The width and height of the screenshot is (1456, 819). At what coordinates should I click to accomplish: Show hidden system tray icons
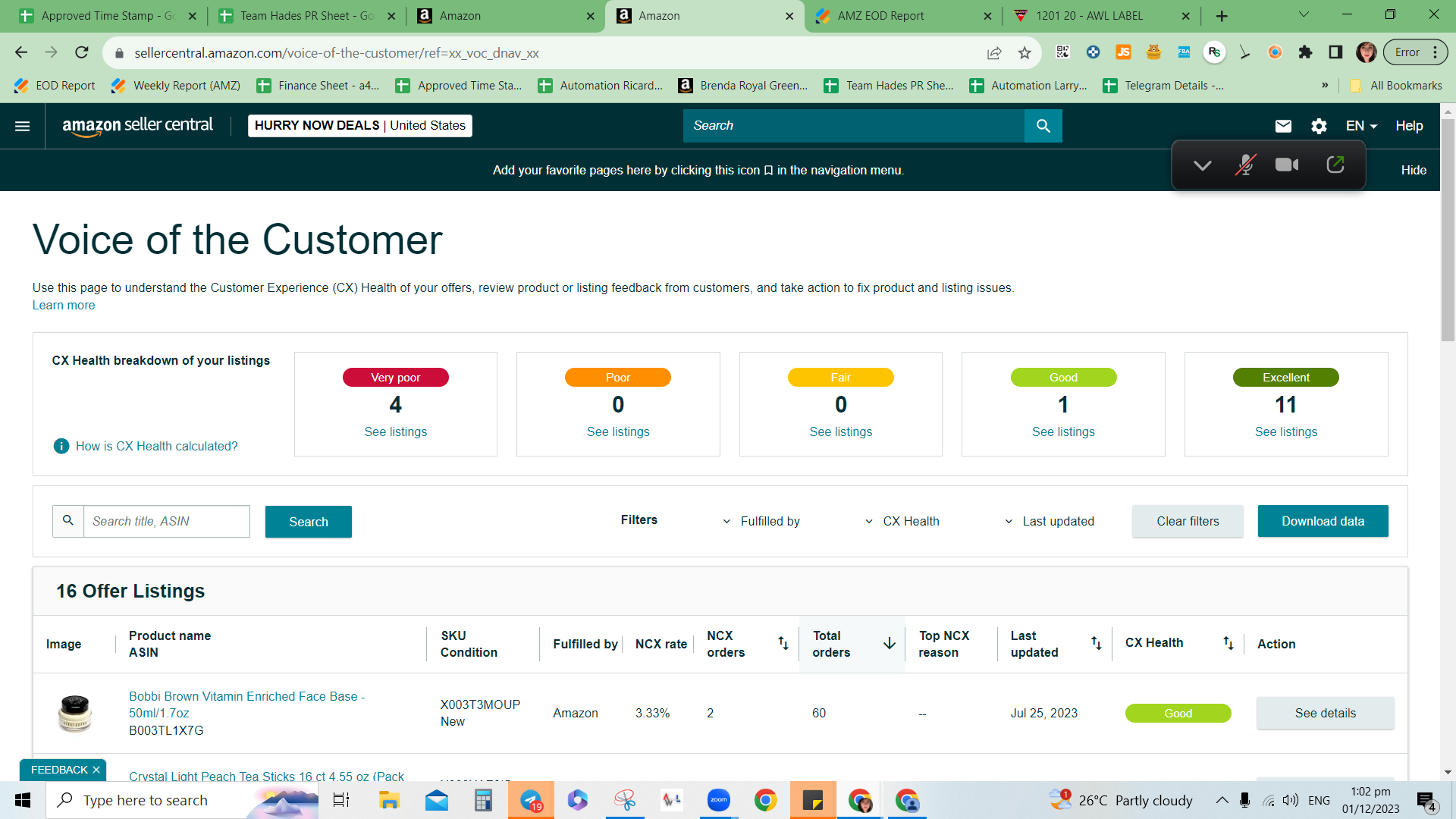tap(1222, 800)
